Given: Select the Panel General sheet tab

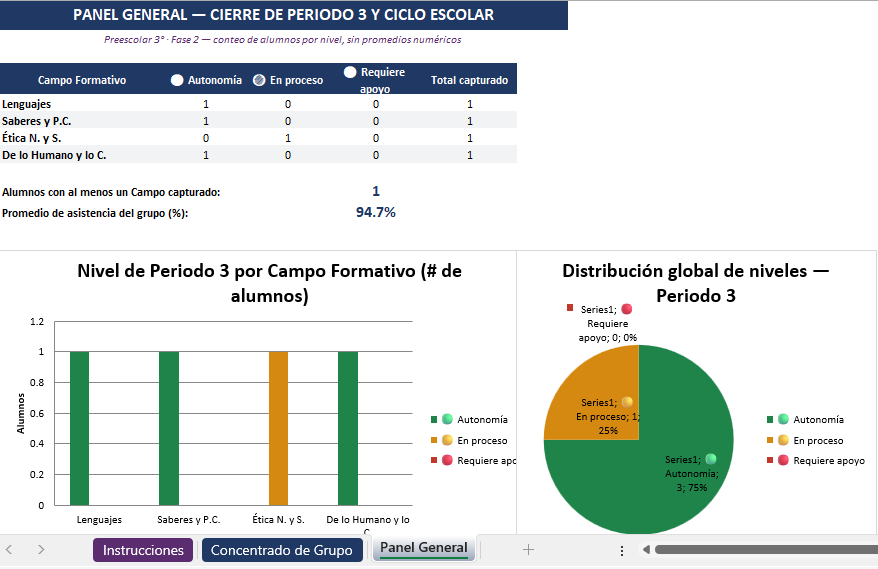Looking at the screenshot, I should [424, 548].
